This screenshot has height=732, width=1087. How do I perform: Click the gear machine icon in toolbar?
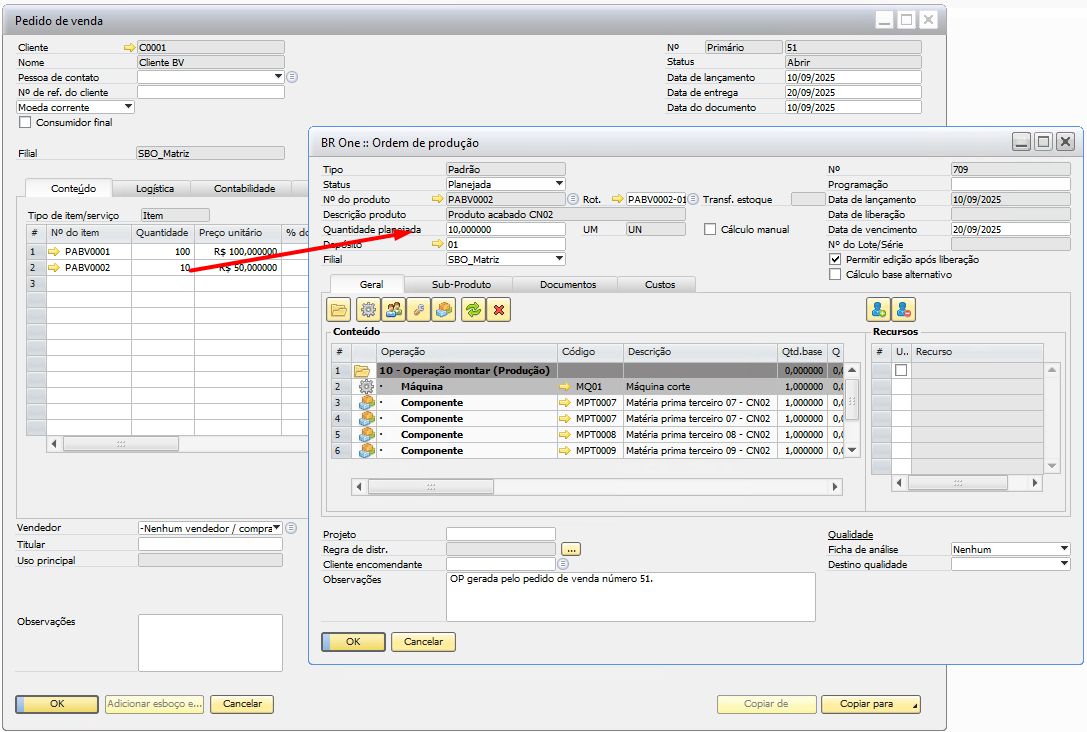coord(367,310)
